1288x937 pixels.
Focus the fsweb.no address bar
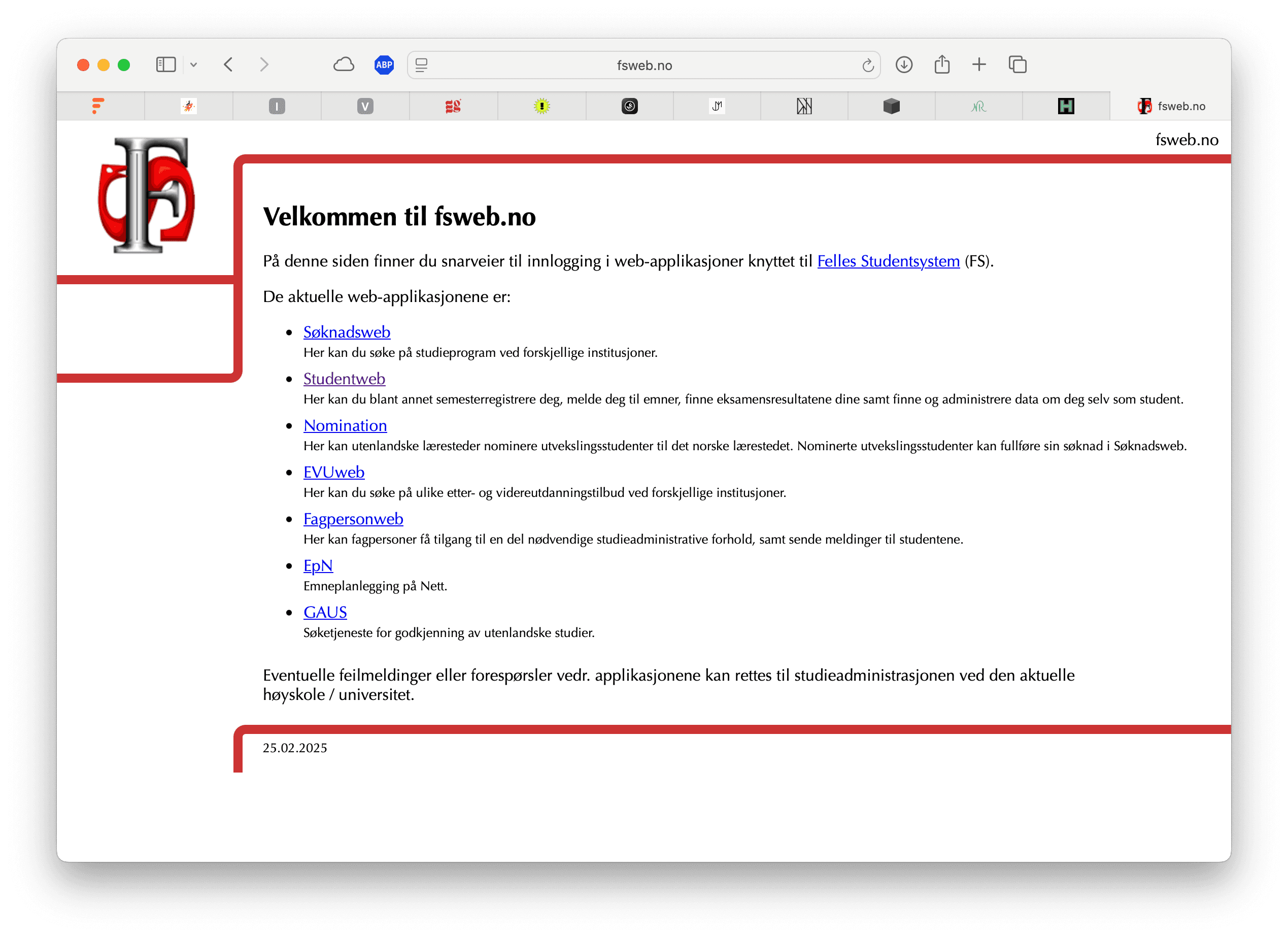click(x=644, y=65)
